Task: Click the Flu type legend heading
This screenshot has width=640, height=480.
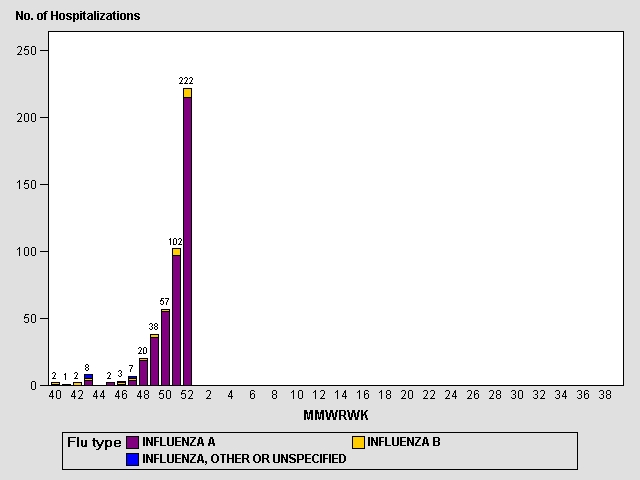Action: [x=94, y=442]
